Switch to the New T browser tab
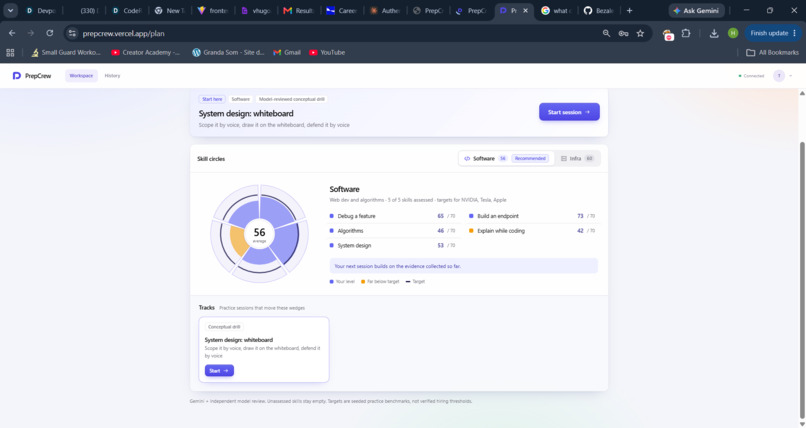This screenshot has width=806, height=428. tap(170, 10)
